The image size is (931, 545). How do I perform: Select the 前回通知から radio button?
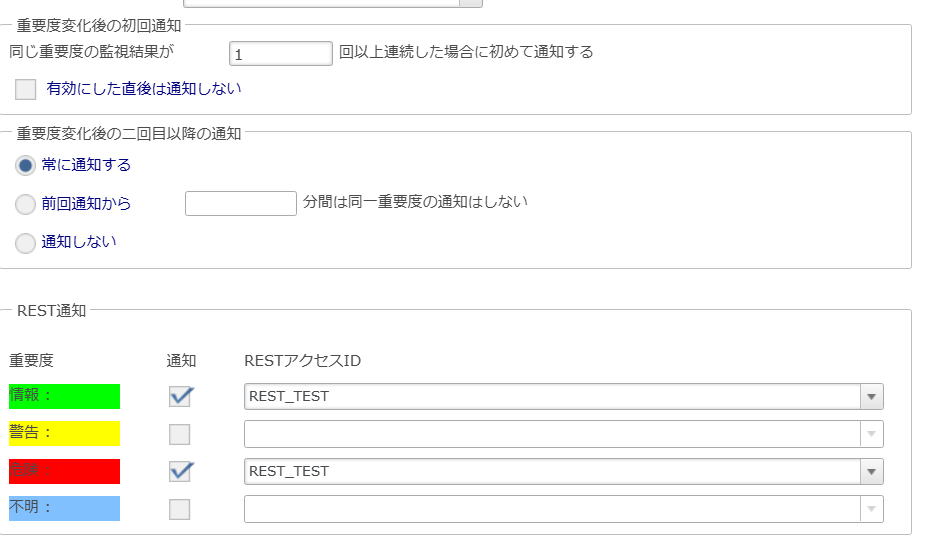(25, 204)
